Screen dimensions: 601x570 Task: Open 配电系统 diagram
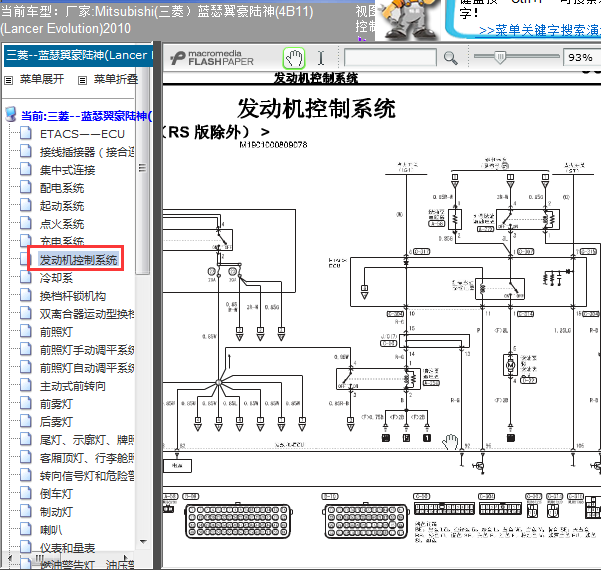pos(62,188)
